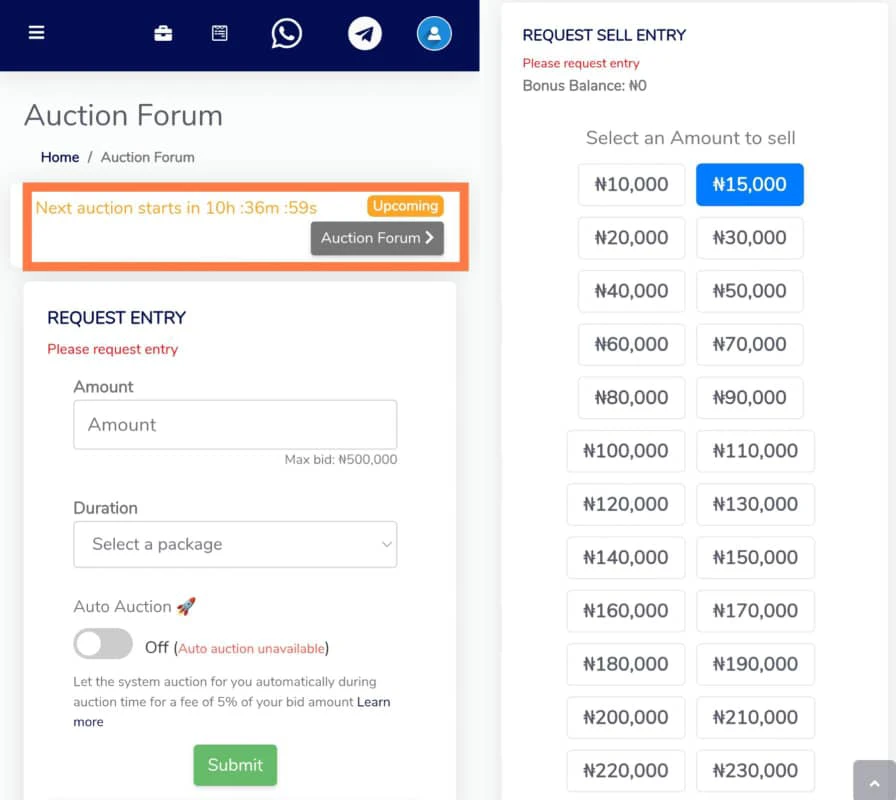Pick ₦130,000 amount option

click(755, 504)
